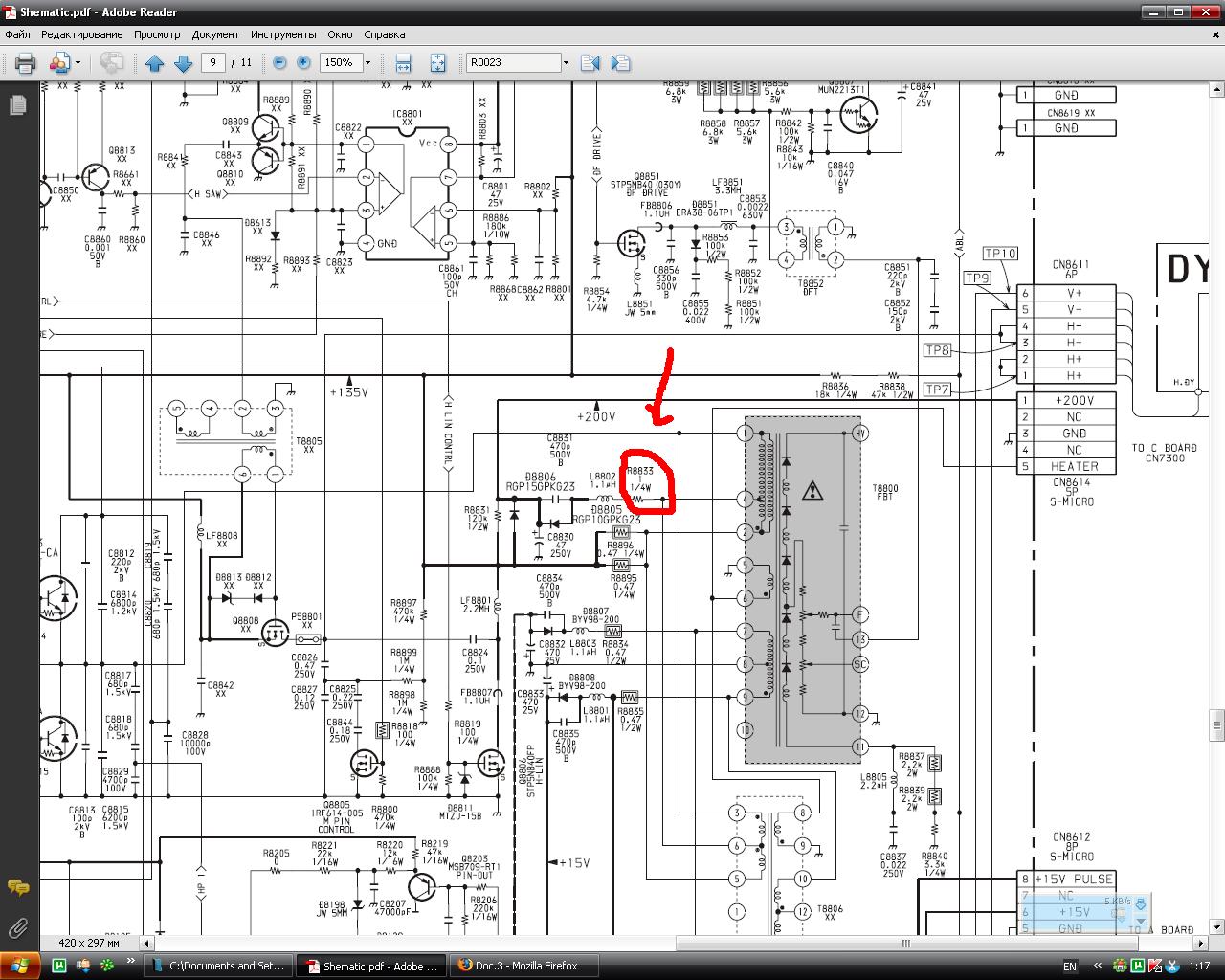
Task: Zoom in with the plus icon
Action: (303, 62)
